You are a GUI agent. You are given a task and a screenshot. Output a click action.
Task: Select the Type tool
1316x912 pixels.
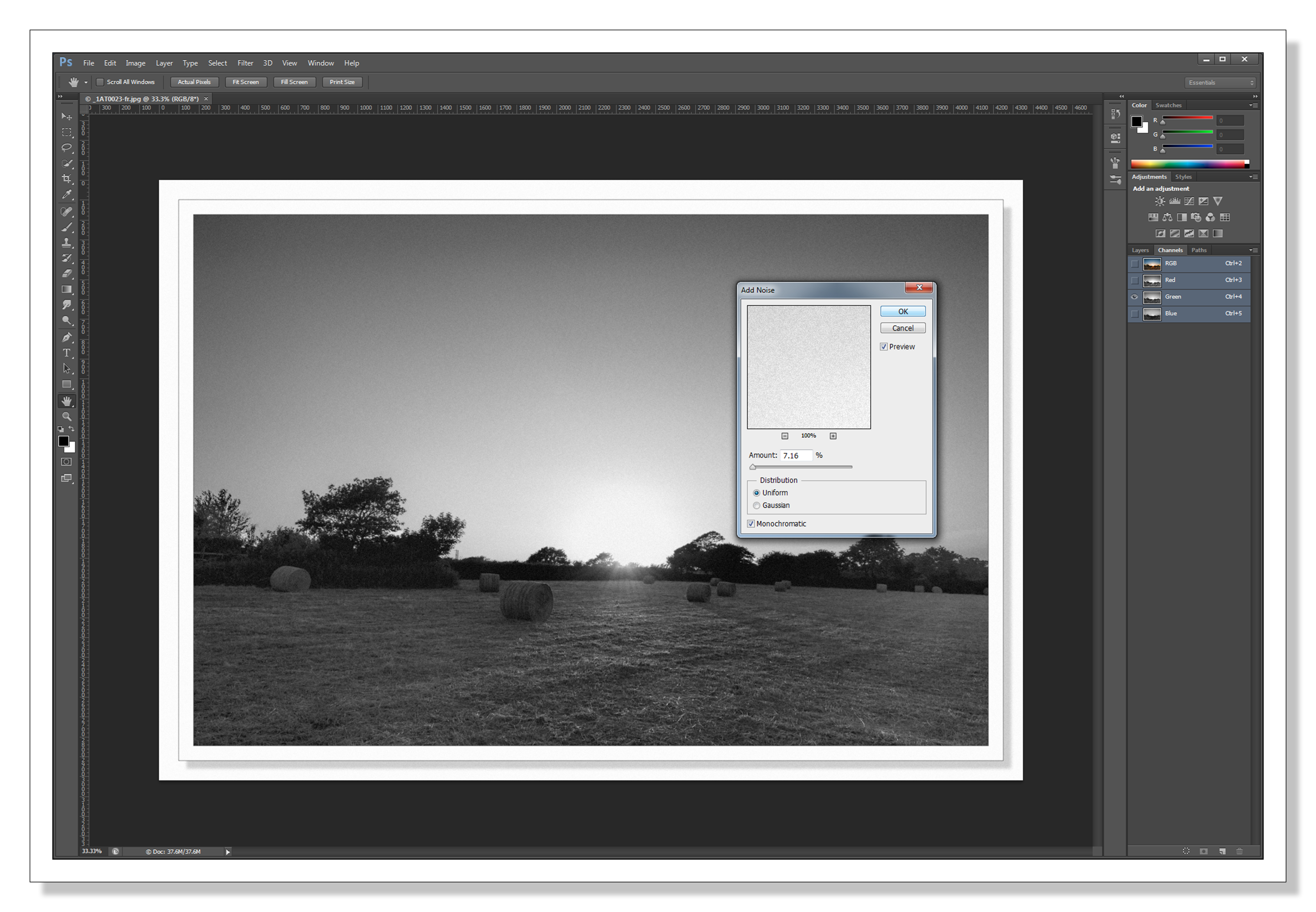67,353
